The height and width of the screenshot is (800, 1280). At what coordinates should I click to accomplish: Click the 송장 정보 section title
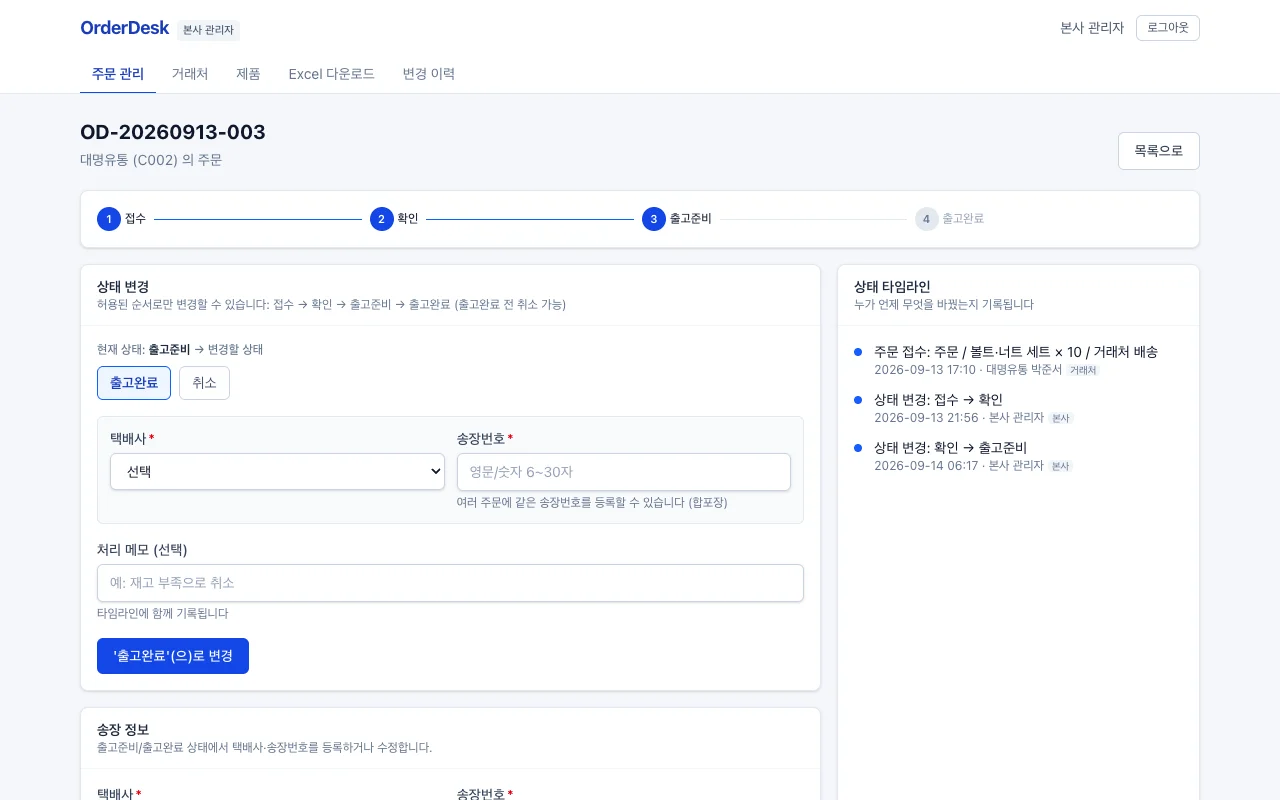tap(123, 730)
